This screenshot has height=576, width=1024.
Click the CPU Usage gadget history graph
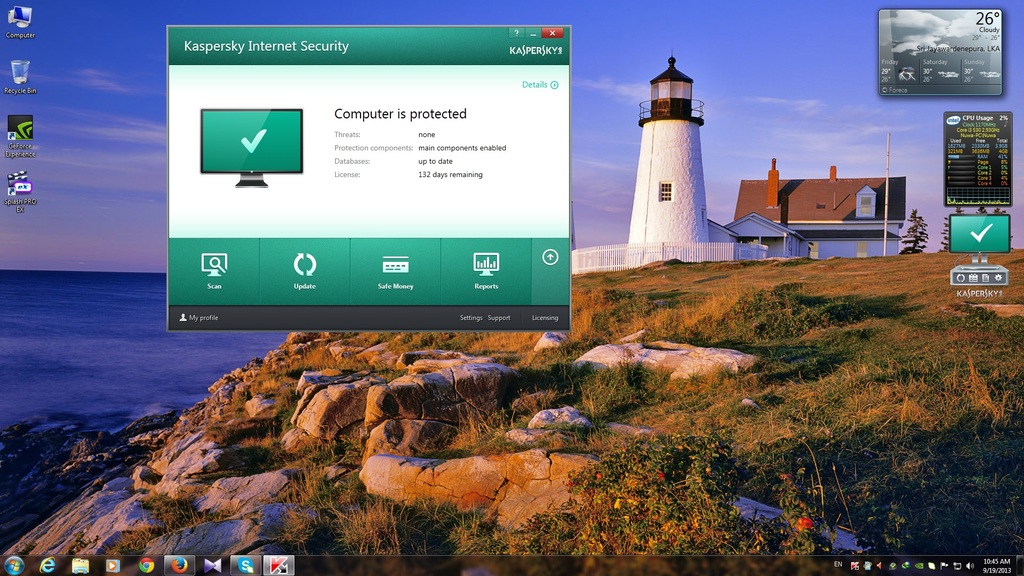point(978,196)
